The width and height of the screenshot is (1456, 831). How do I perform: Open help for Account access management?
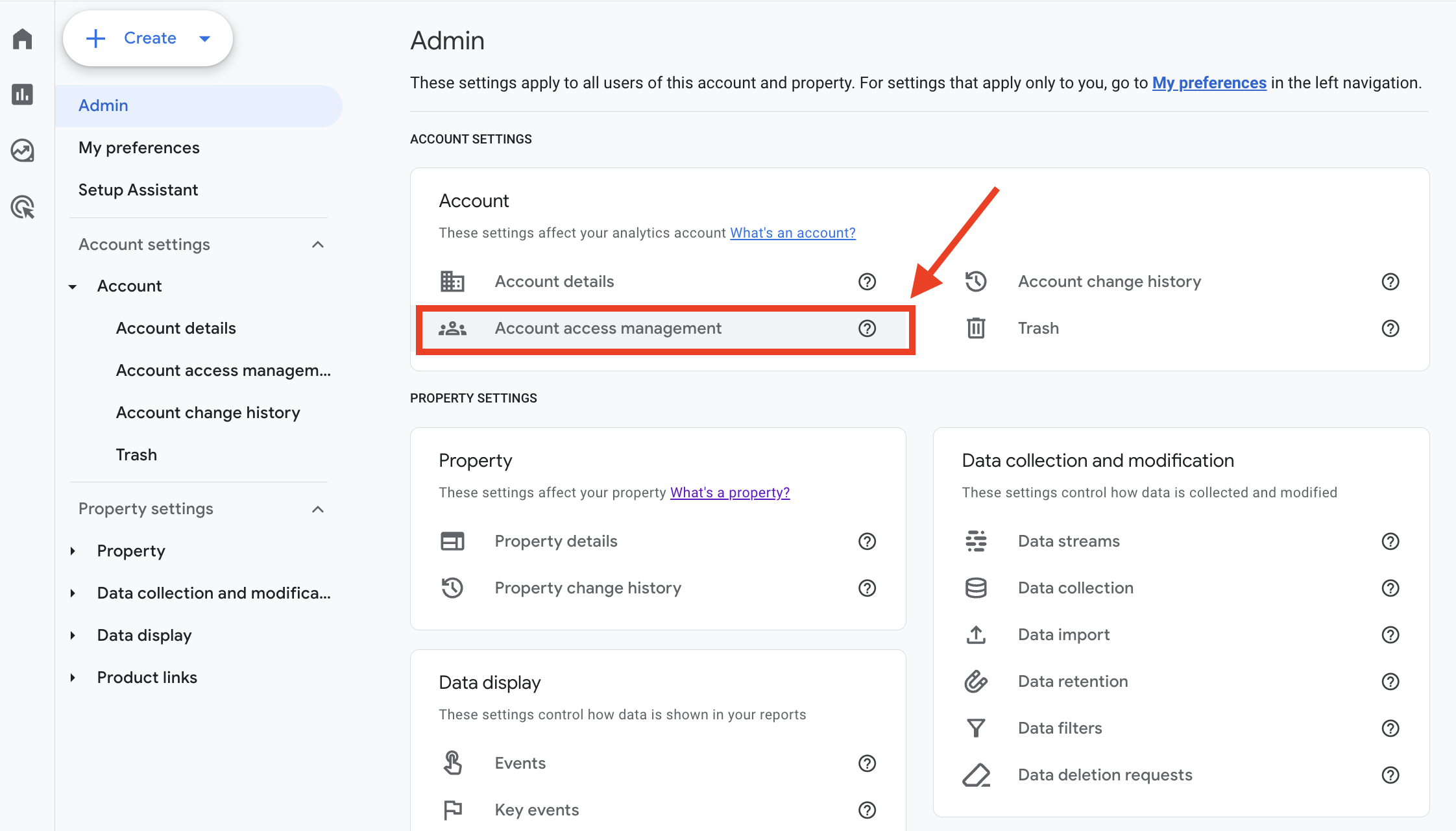[867, 328]
